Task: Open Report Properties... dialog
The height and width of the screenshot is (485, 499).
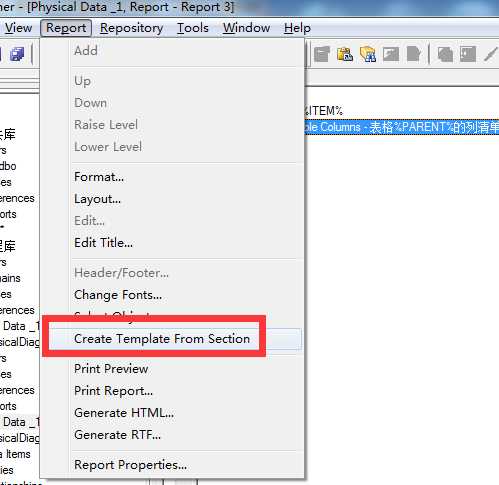Action: pos(130,465)
